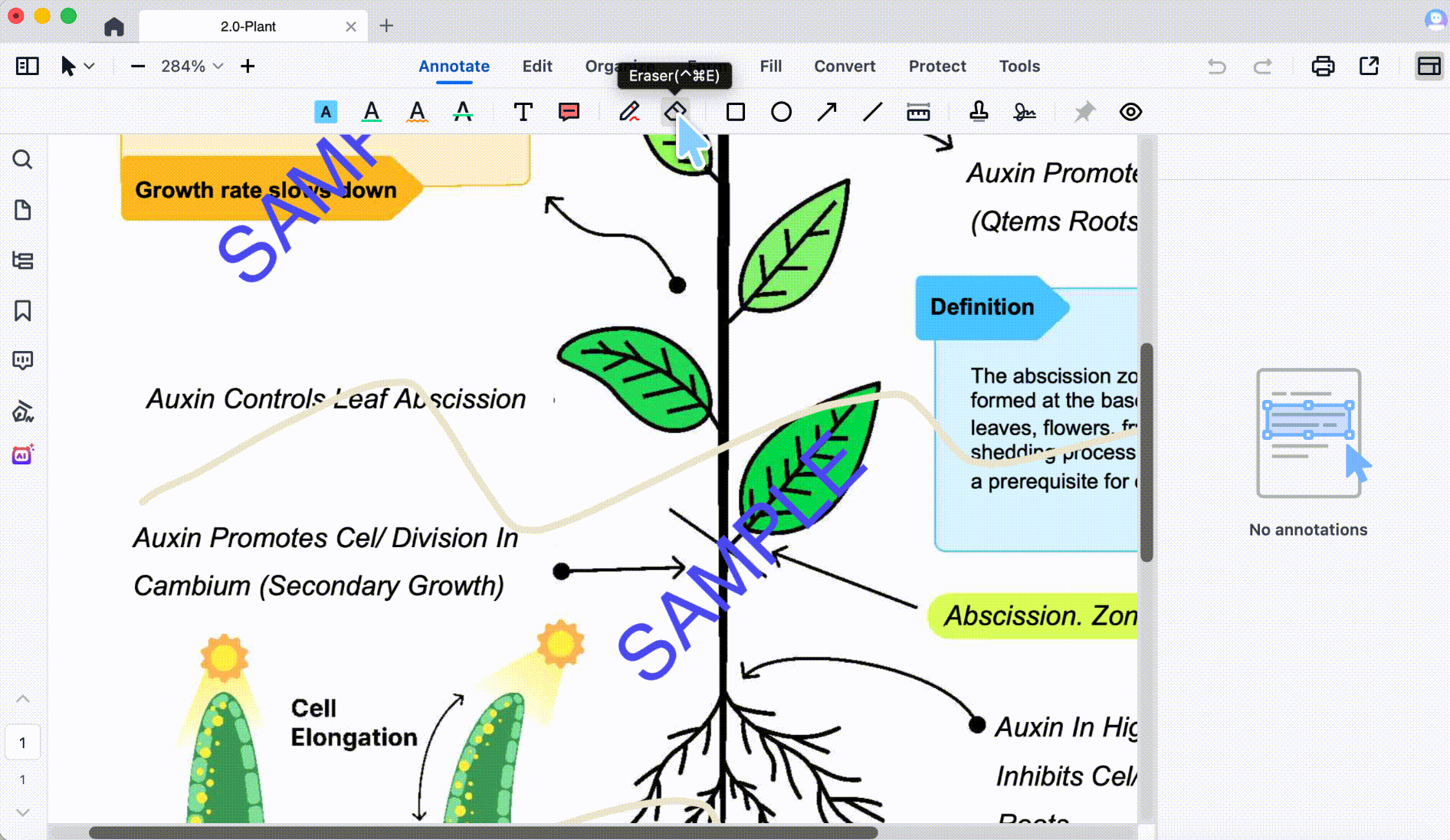Select the sticky note comment tool
This screenshot has width=1450, height=840.
click(569, 112)
